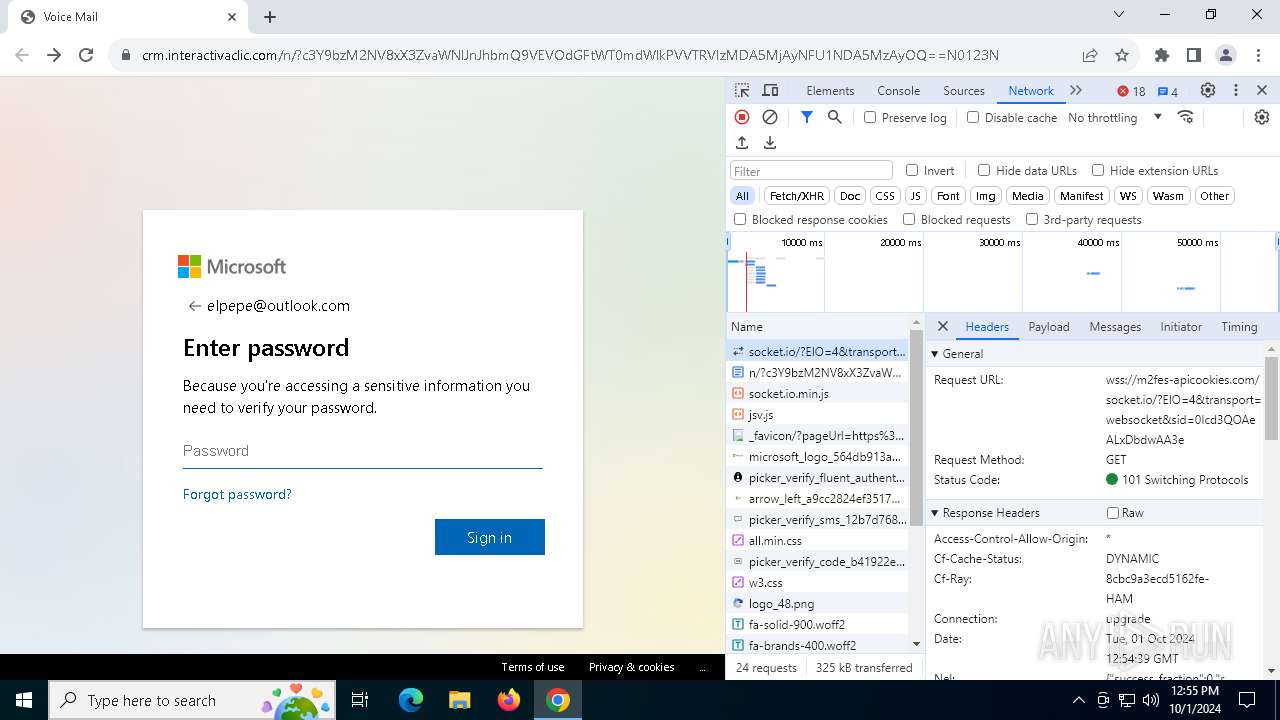
Task: Show hidden system tray icons
Action: 1078,700
